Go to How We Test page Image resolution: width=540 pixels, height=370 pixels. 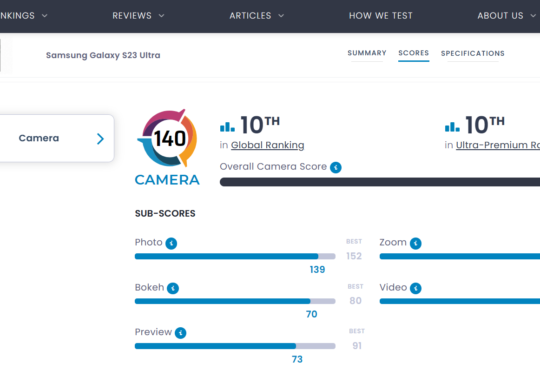pyautogui.click(x=381, y=16)
